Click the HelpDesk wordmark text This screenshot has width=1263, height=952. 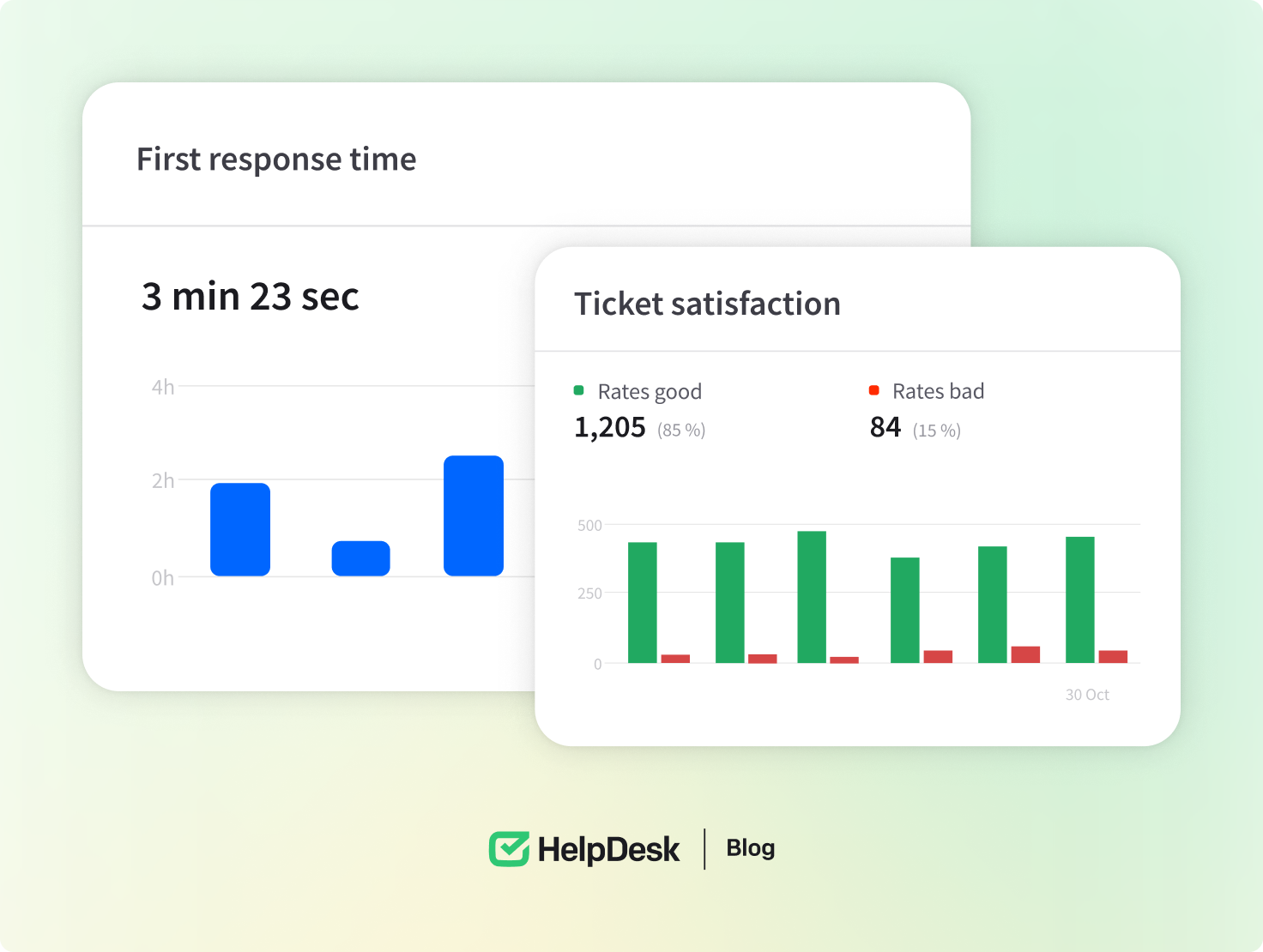click(x=608, y=850)
